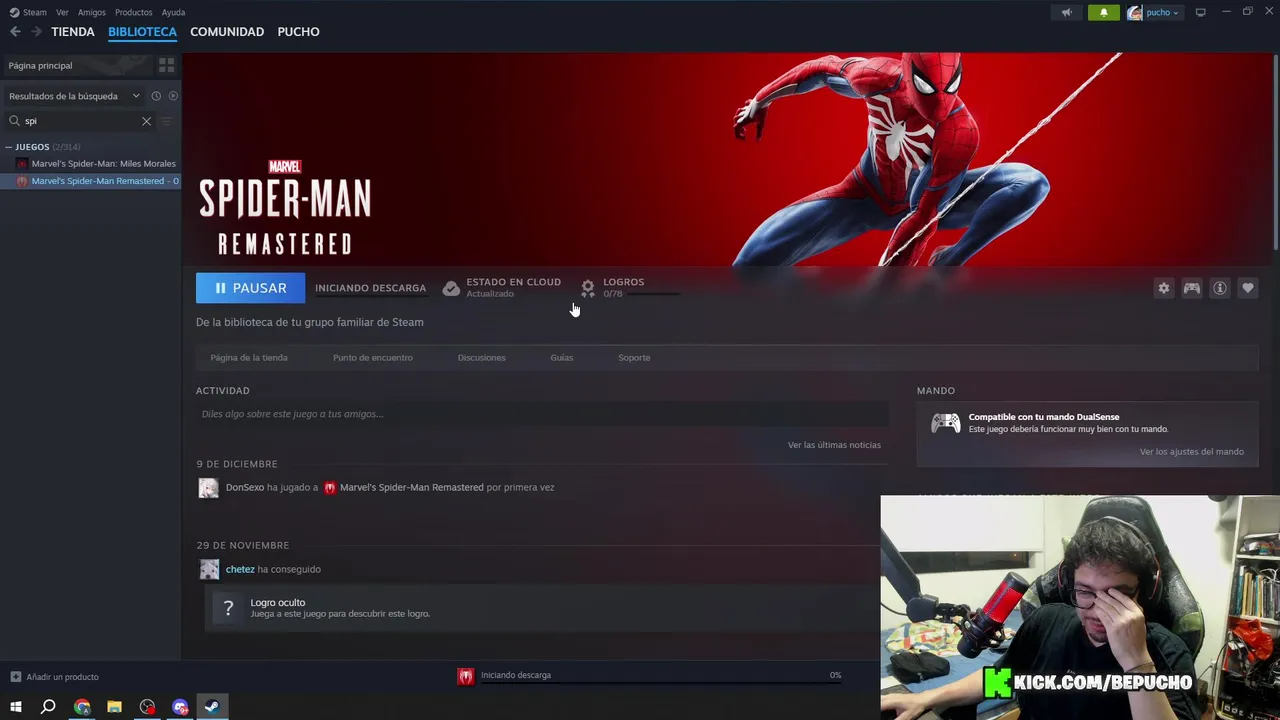Pause the download with PAUSAR button
The height and width of the screenshot is (720, 1280).
coord(250,288)
